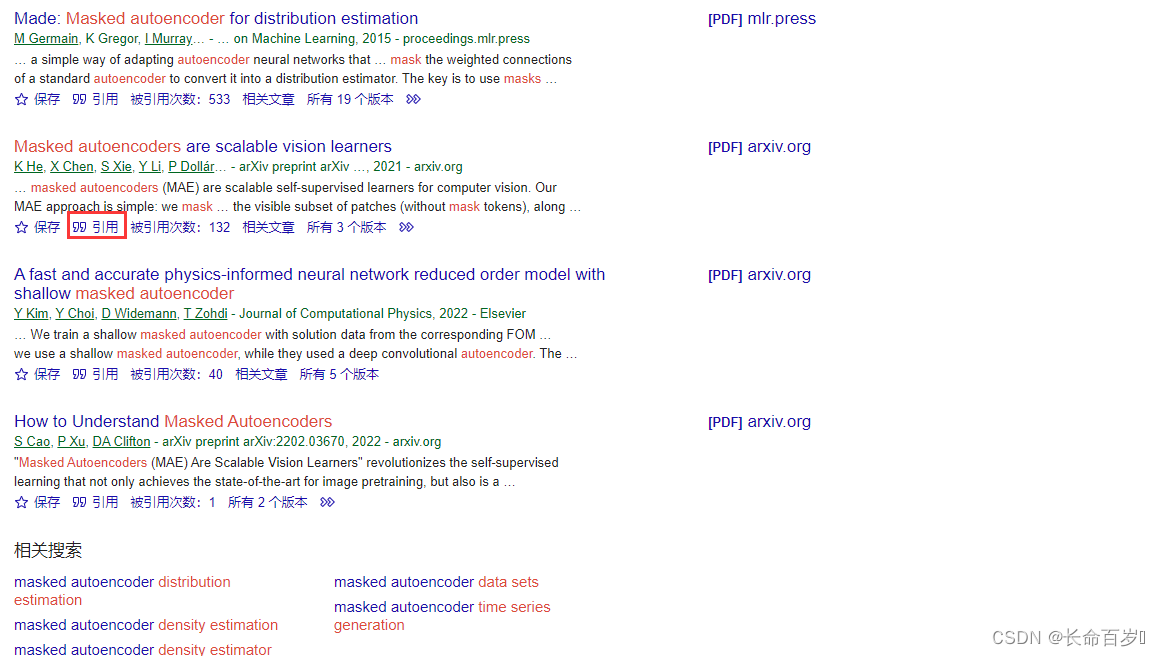Open related articles for the Made paper

click(x=269, y=99)
